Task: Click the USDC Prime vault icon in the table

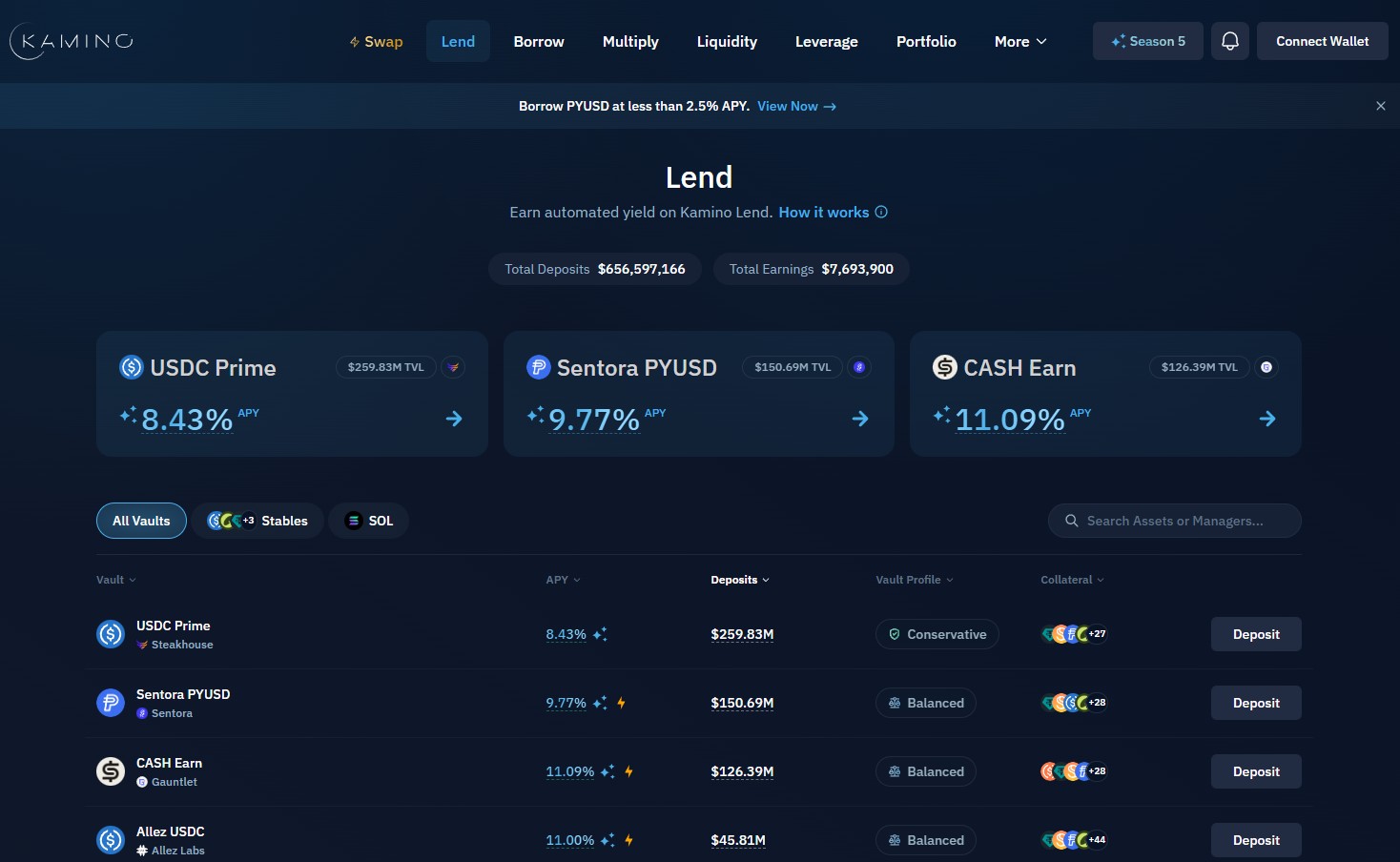Action: (110, 633)
